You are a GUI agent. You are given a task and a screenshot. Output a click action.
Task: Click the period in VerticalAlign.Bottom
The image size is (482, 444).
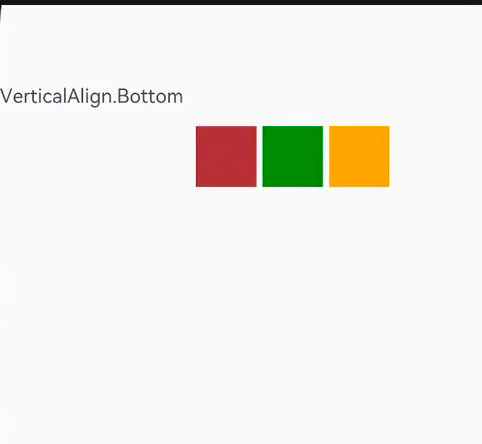click(115, 103)
